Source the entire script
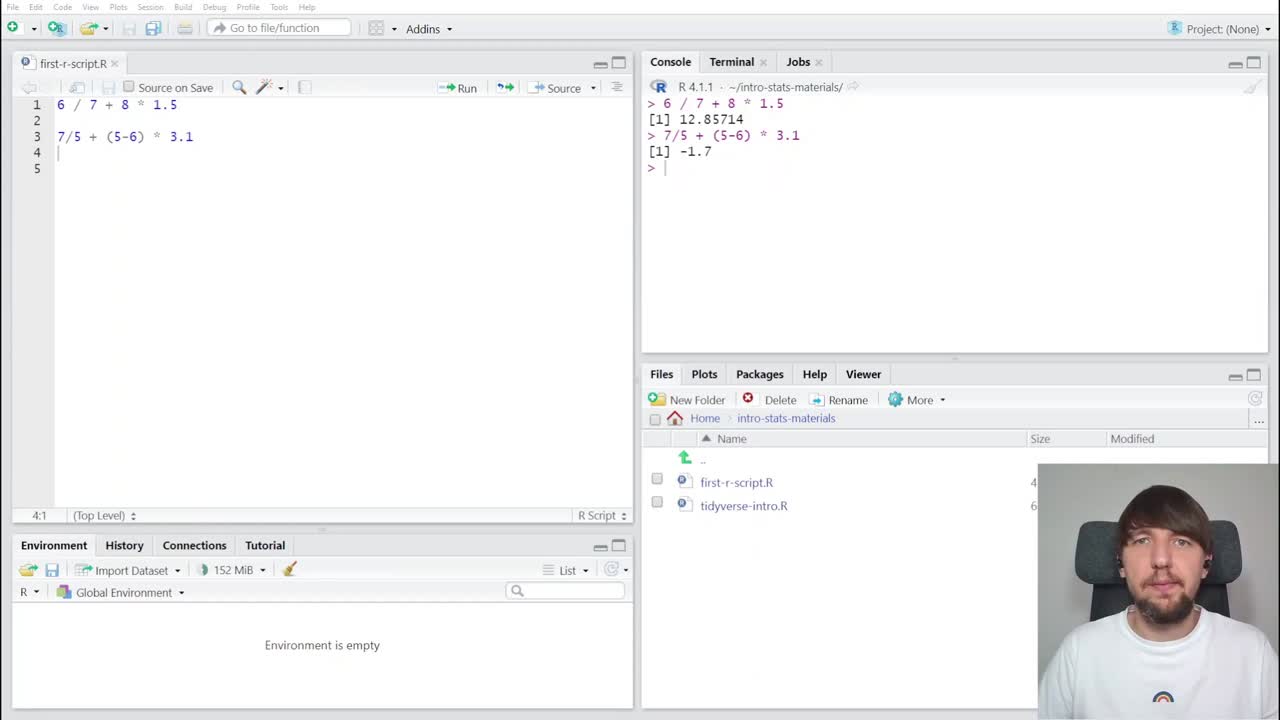The height and width of the screenshot is (720, 1280). [563, 88]
